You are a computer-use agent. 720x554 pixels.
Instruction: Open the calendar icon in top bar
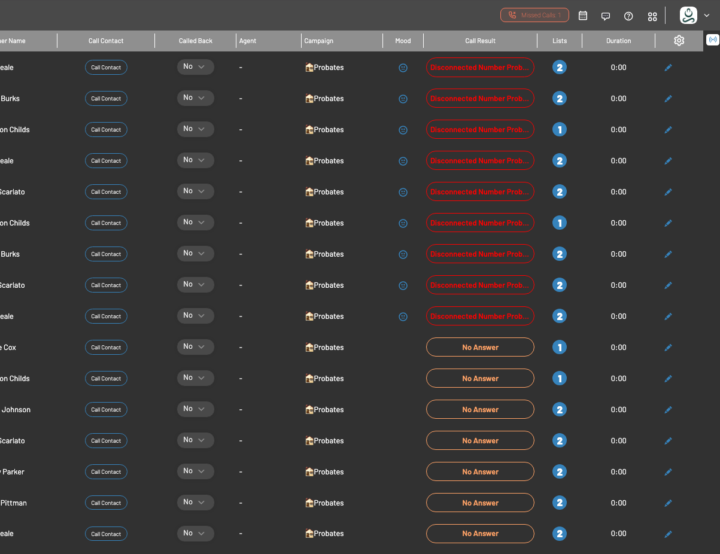583,16
